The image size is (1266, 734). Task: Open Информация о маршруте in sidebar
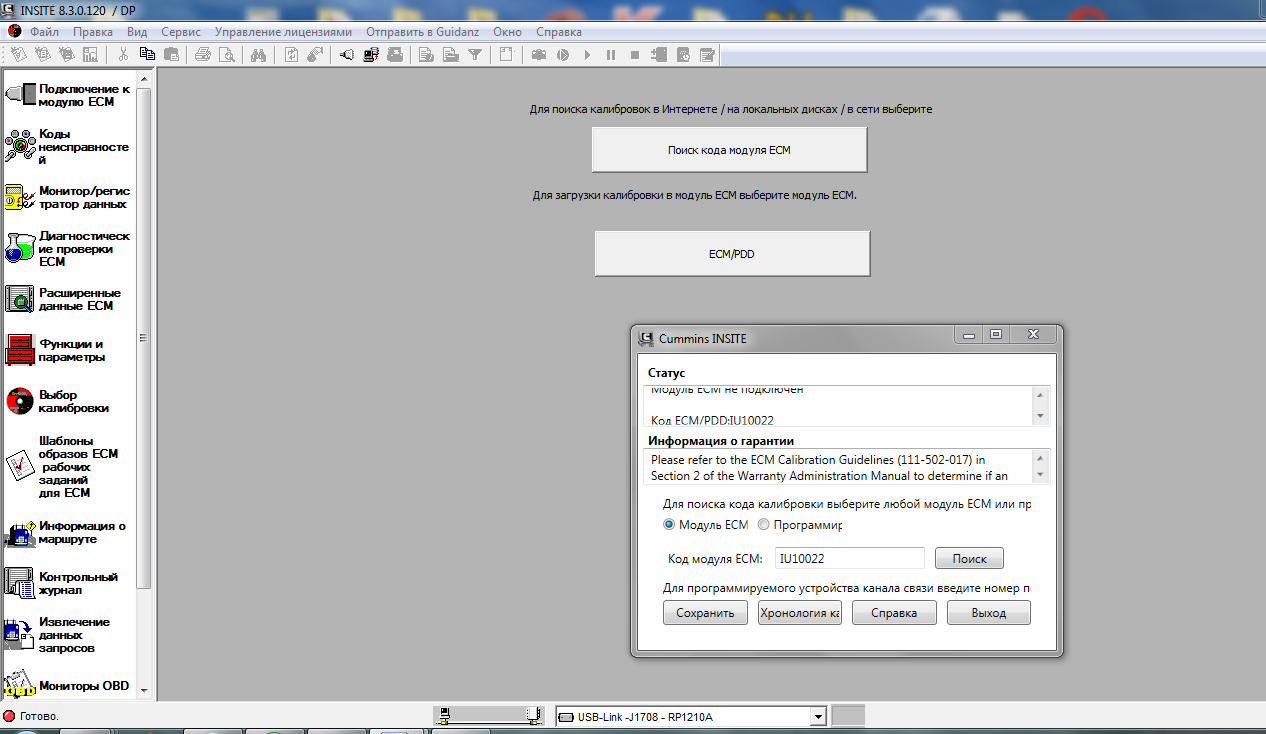(68, 532)
